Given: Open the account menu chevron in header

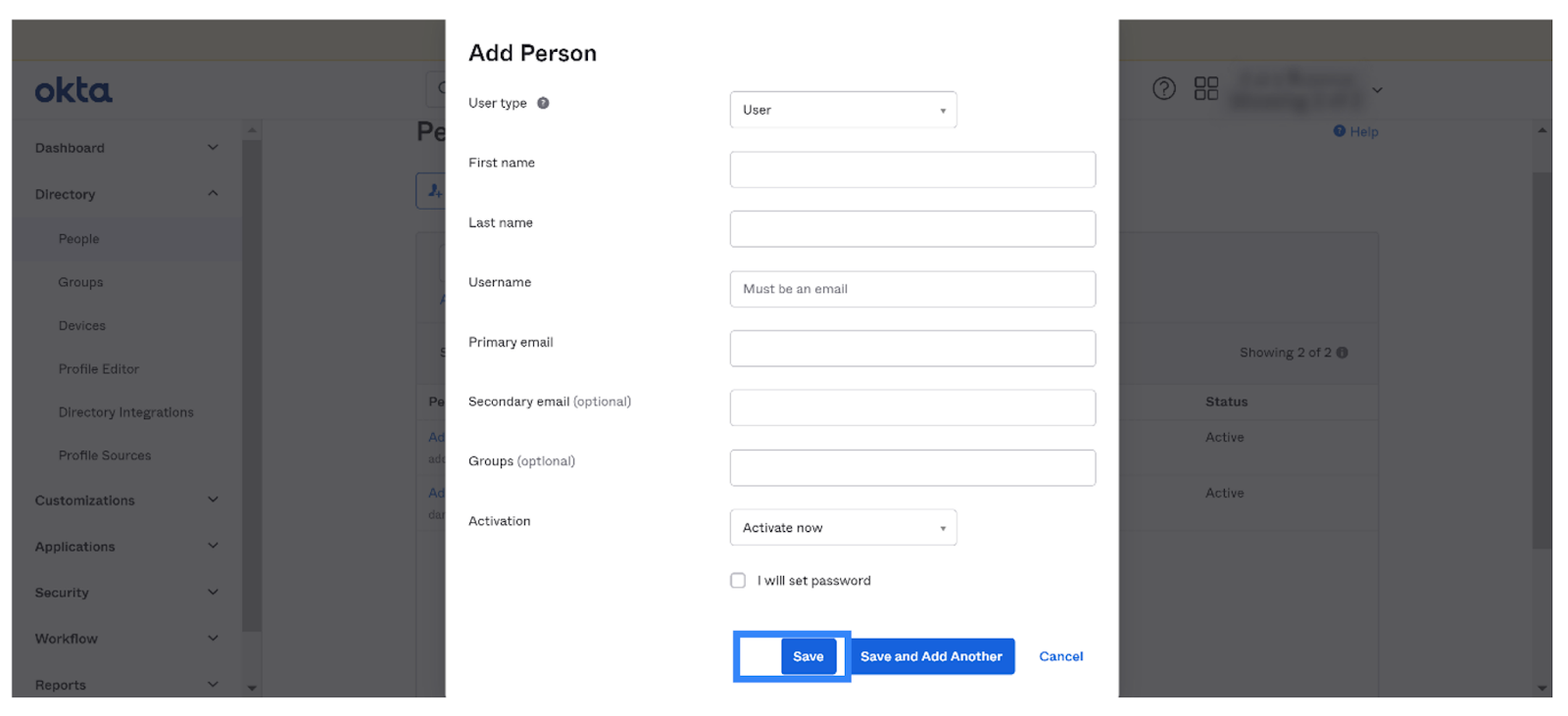Looking at the screenshot, I should click(x=1377, y=90).
